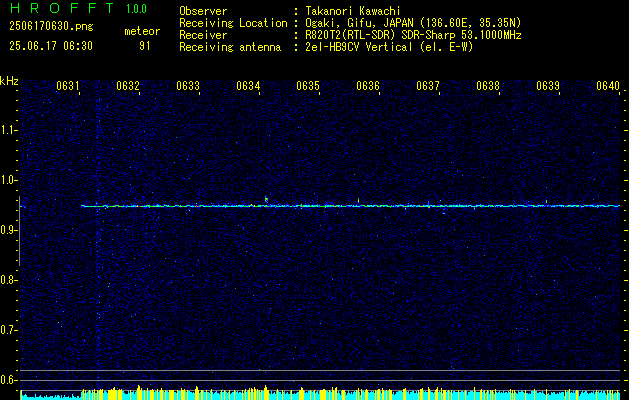This screenshot has width=629, height=400.
Task: Click the 0.7 kHz axis label
Action: coord(8,330)
